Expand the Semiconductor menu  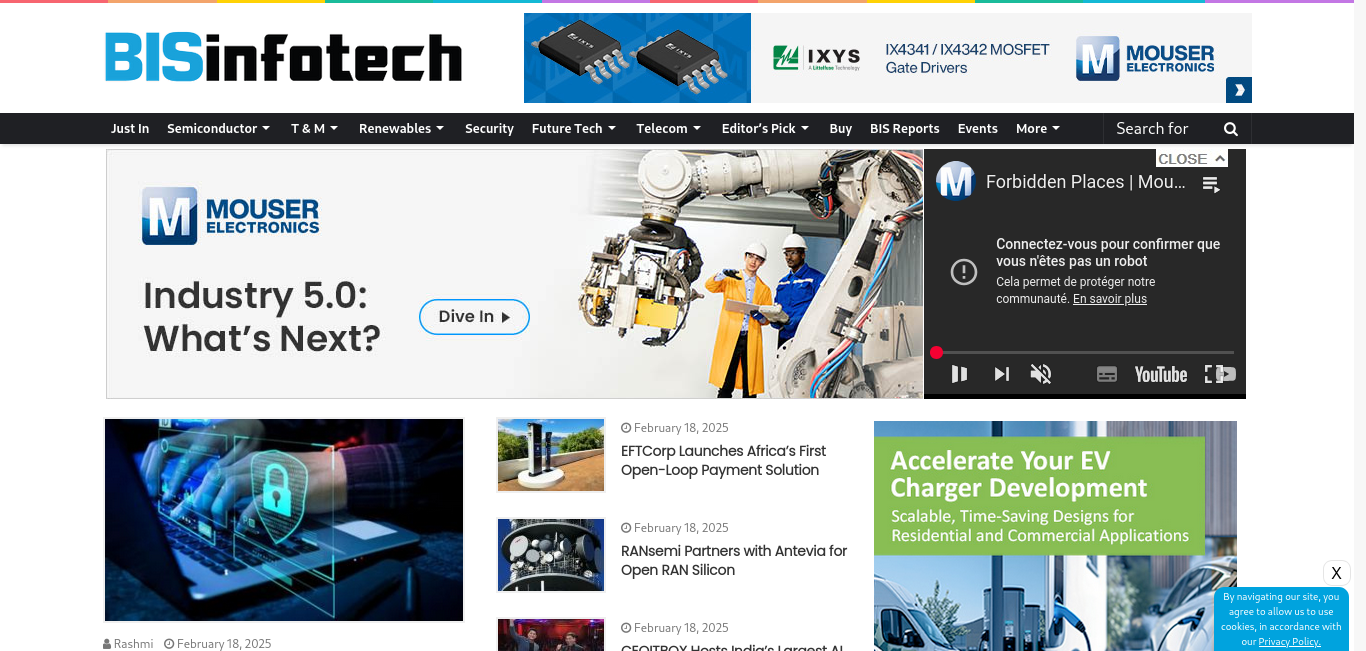pyautogui.click(x=218, y=129)
